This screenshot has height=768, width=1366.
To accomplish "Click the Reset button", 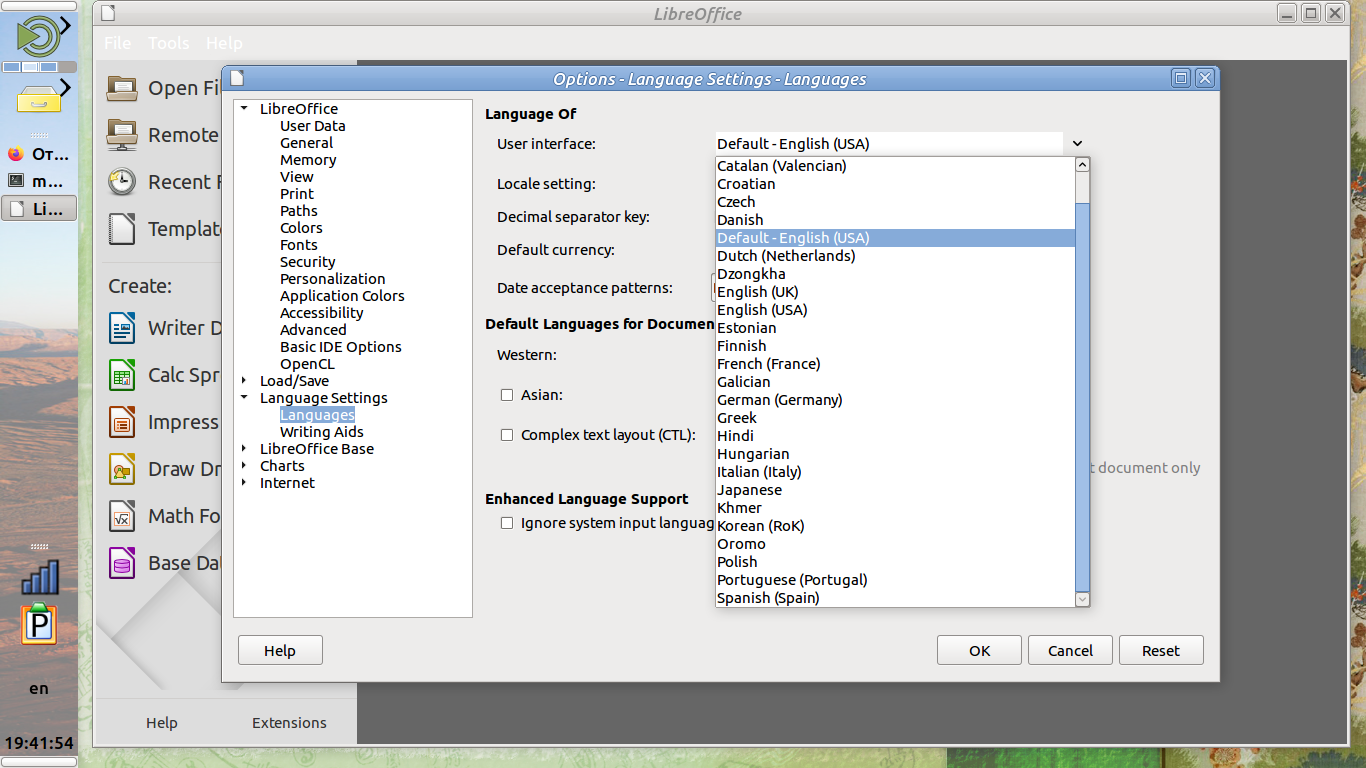I will 1161,650.
